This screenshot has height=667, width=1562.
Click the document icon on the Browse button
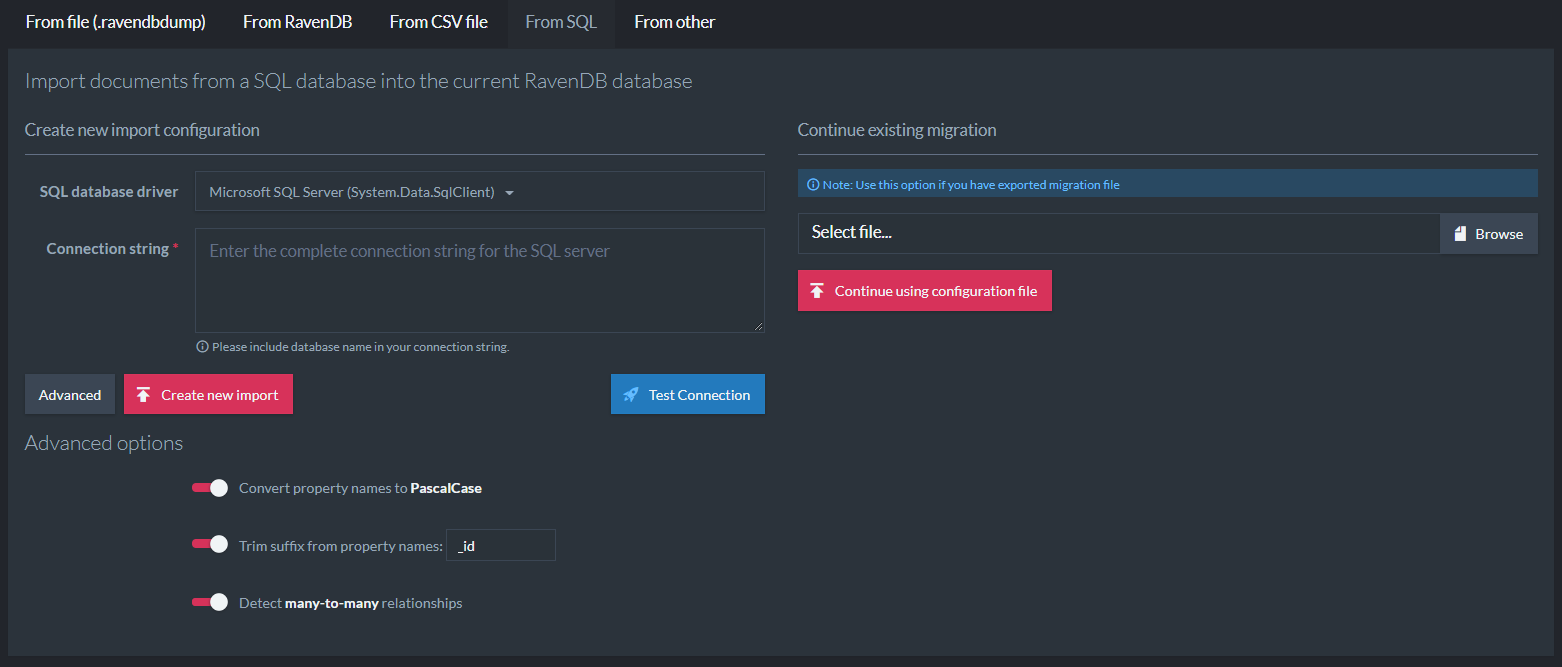coord(1460,233)
